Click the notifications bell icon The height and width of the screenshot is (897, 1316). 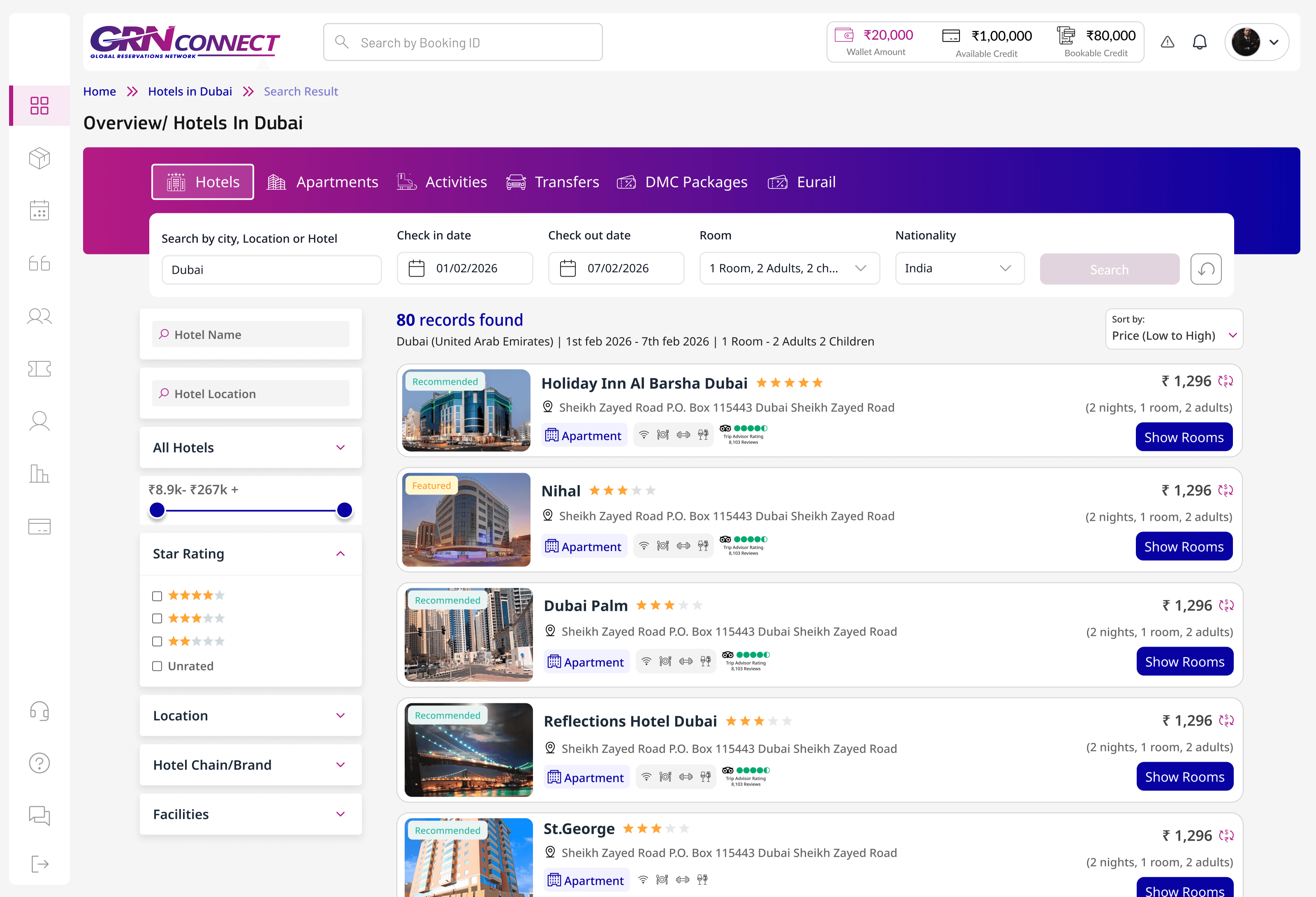pyautogui.click(x=1199, y=42)
